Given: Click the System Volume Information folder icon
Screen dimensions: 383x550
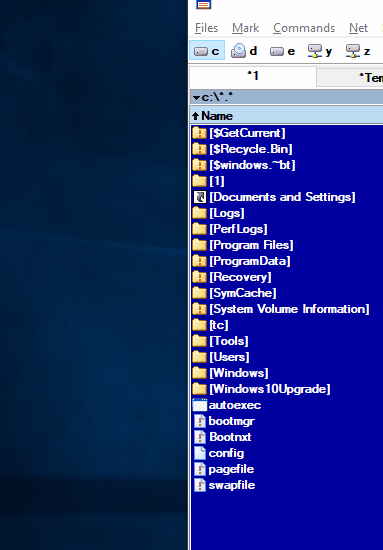Looking at the screenshot, I should tap(200, 309).
